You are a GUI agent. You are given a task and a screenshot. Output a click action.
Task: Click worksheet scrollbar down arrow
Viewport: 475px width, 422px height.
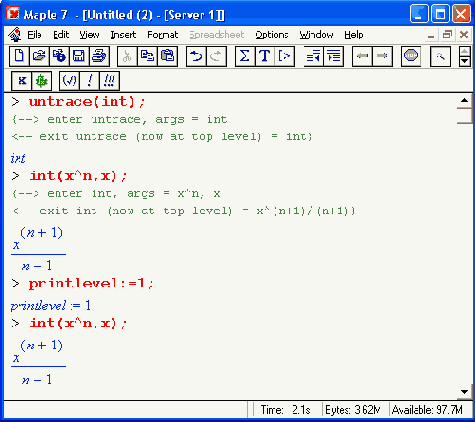pos(464,392)
